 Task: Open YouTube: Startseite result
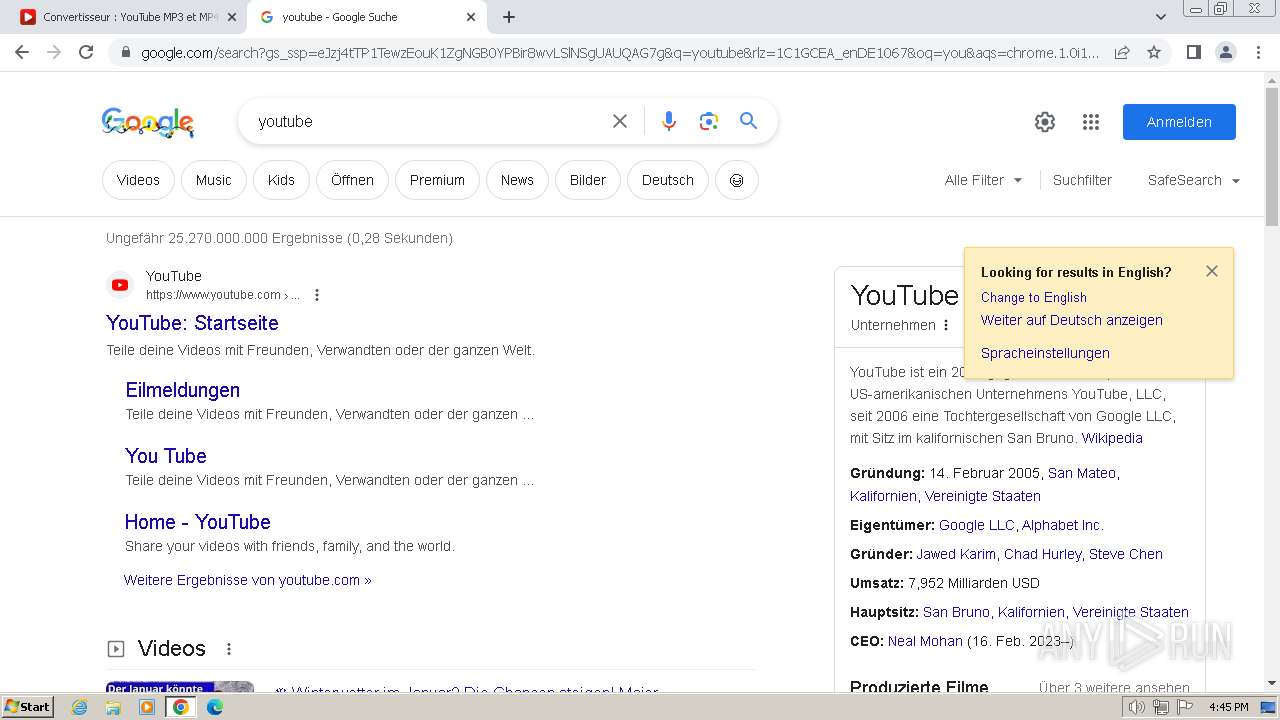pyautogui.click(x=192, y=323)
